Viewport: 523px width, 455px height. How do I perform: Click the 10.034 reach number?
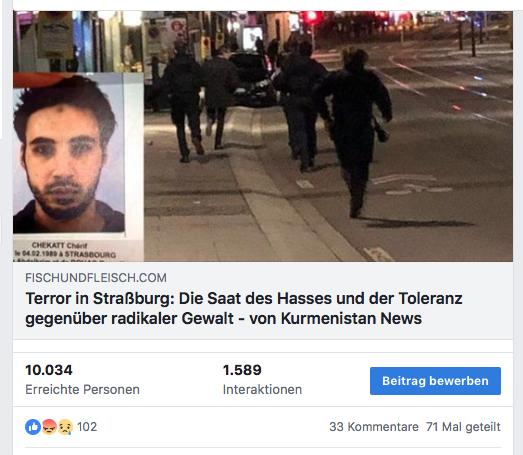click(49, 370)
